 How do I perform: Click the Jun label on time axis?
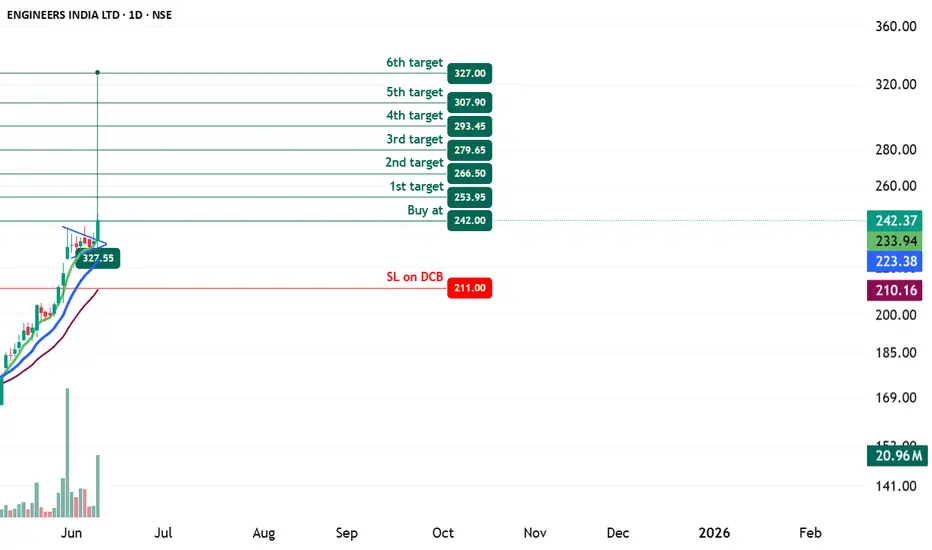click(71, 533)
